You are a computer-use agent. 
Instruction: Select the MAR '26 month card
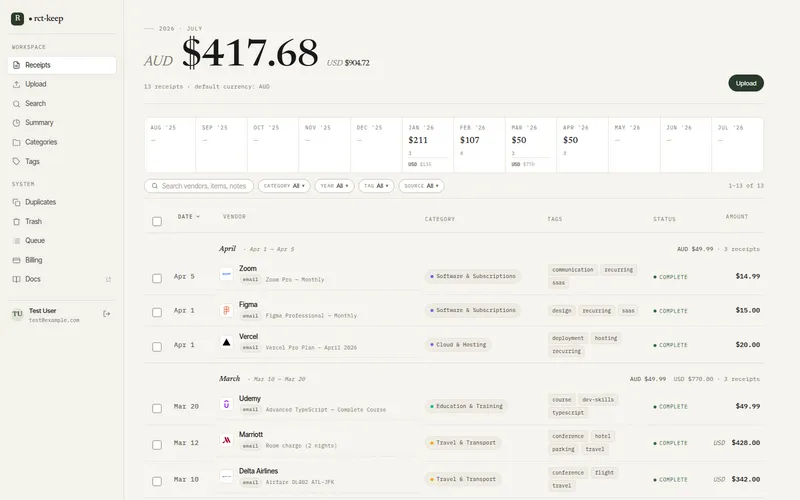click(531, 145)
